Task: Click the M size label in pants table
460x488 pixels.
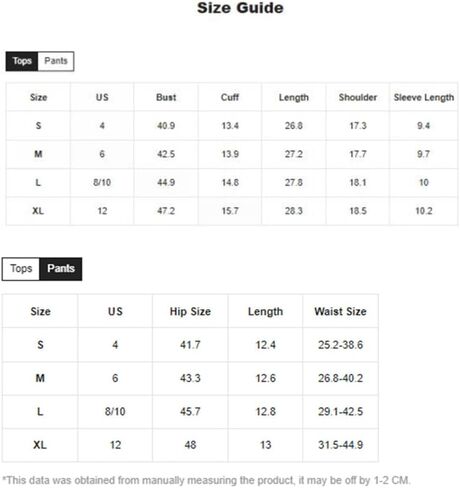Action: [40, 378]
